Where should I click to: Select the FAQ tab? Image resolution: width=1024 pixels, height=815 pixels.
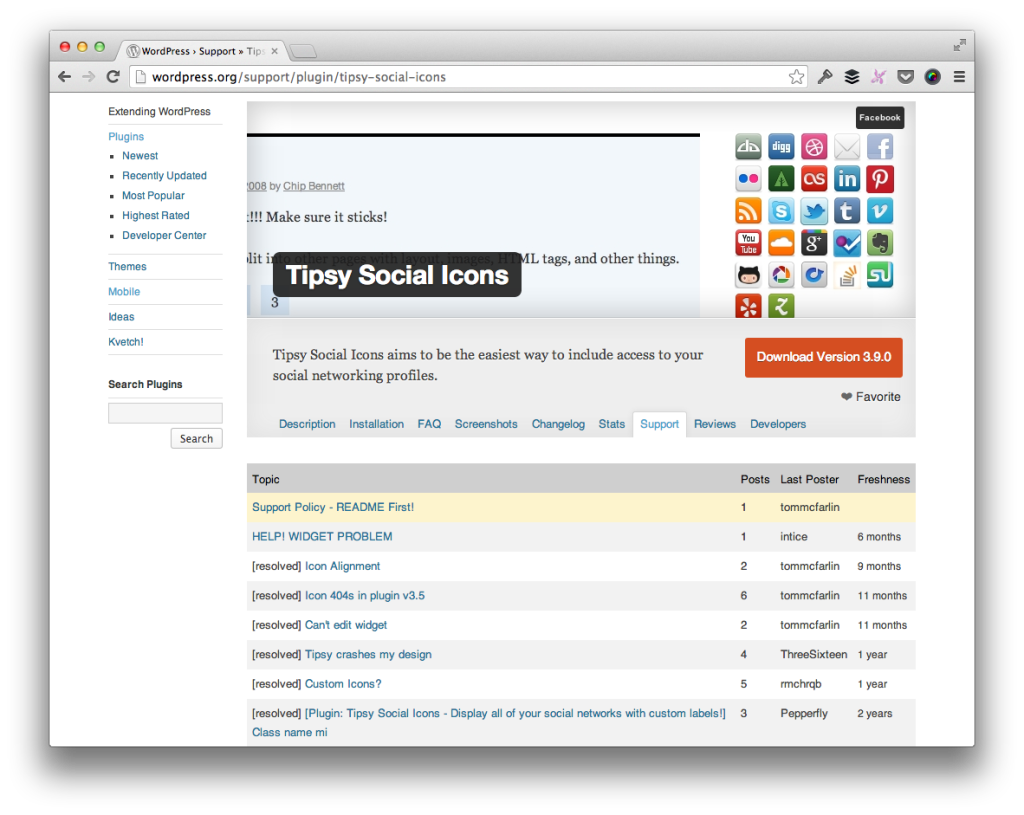click(x=429, y=424)
